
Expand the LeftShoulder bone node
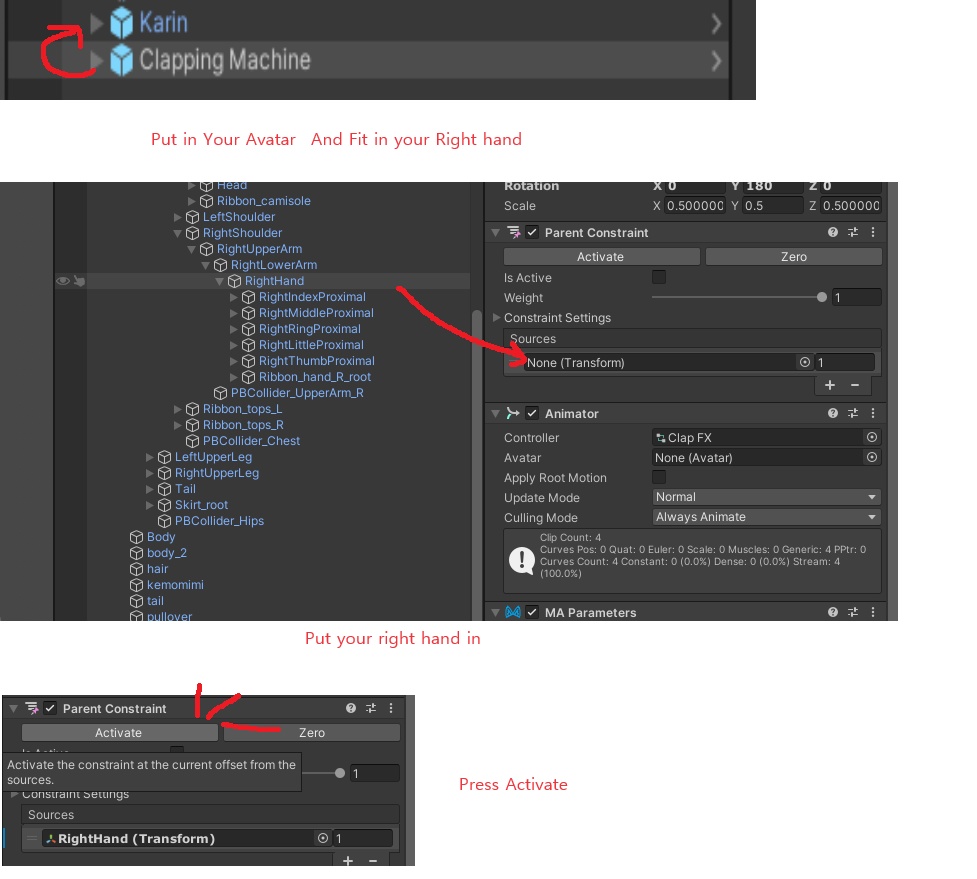tap(178, 217)
